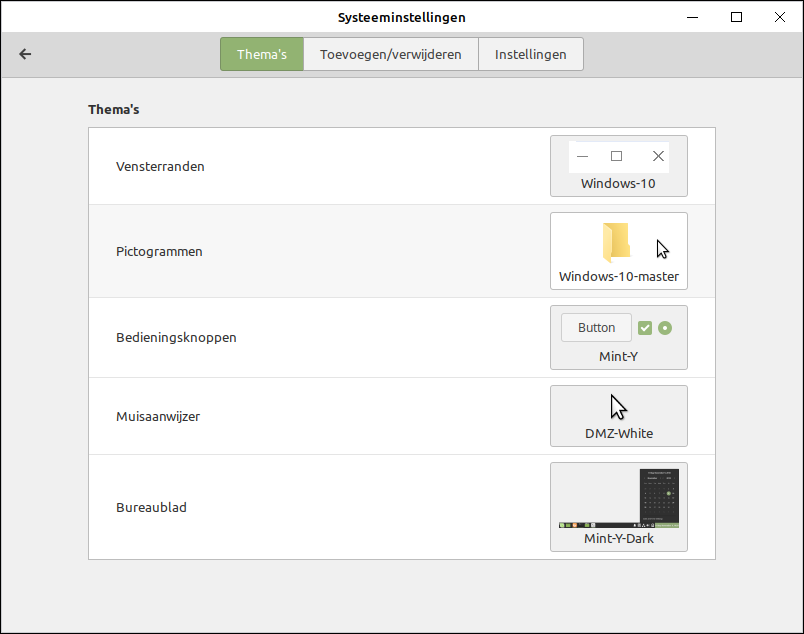Screen dimensions: 804x634
Task: Click the square maximize glyph in the Vensterranden preview
Action: tap(616, 156)
